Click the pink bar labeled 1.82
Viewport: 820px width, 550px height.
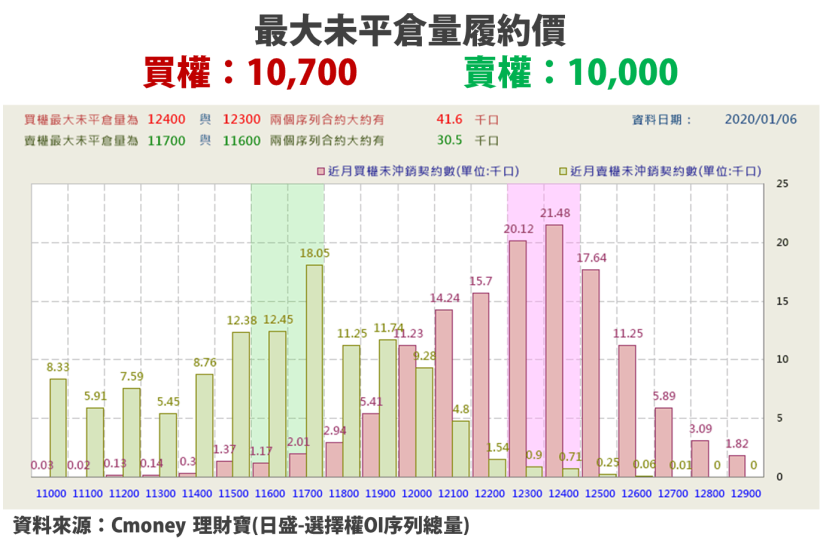pyautogui.click(x=737, y=466)
